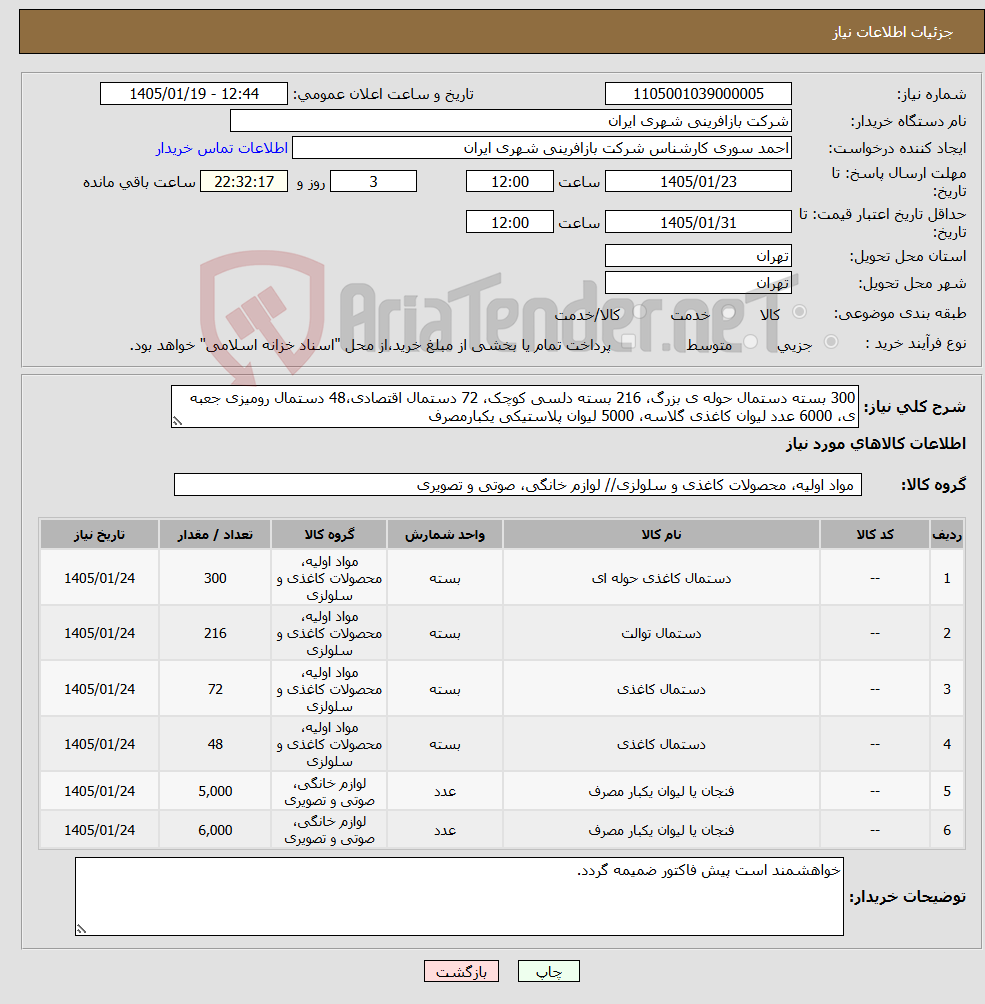Click the دستمال کاغذی cell in row 3

coord(661,689)
